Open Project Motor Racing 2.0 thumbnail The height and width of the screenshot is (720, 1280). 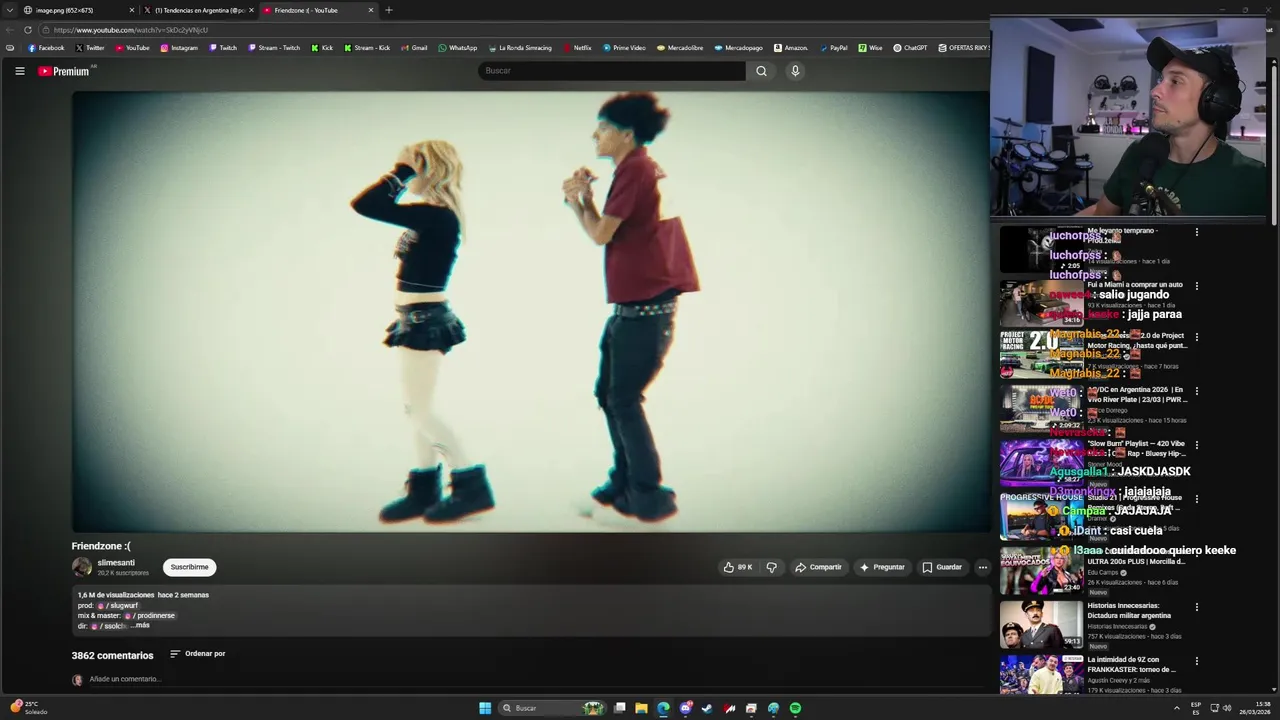tap(1041, 355)
